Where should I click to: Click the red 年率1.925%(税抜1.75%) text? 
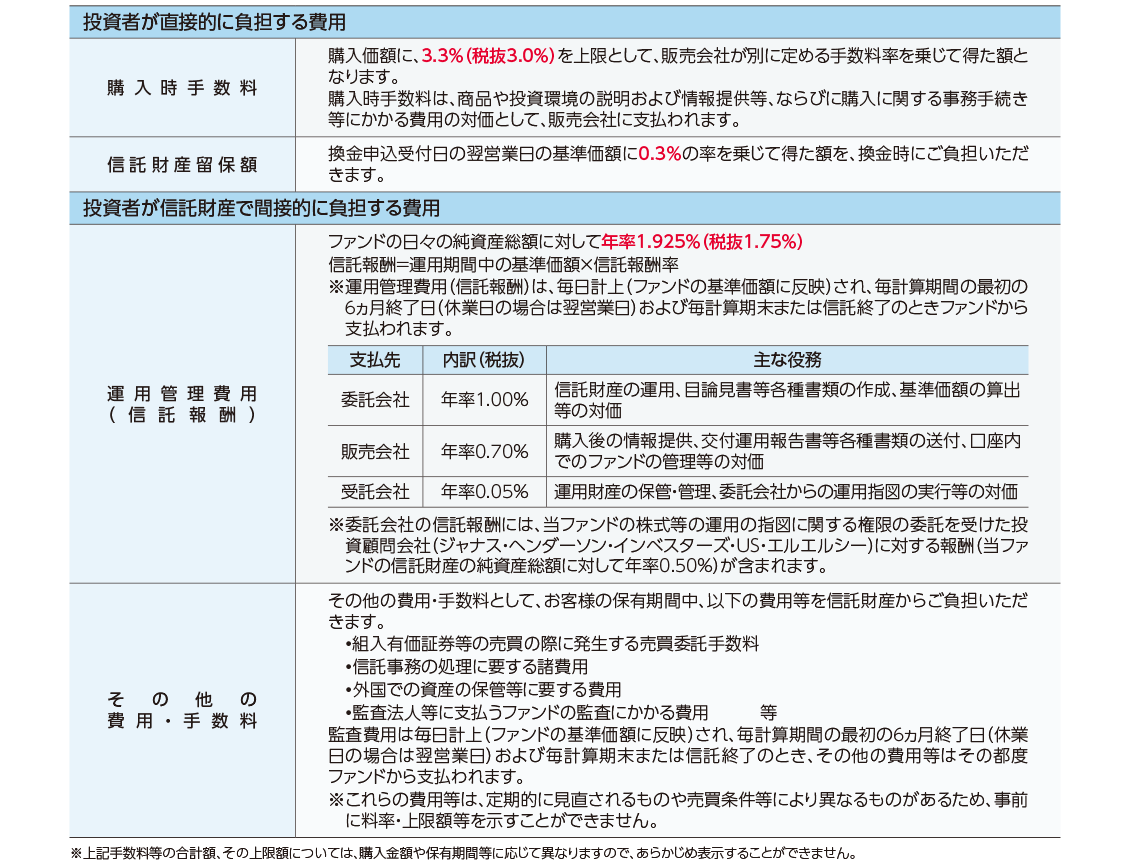click(702, 242)
